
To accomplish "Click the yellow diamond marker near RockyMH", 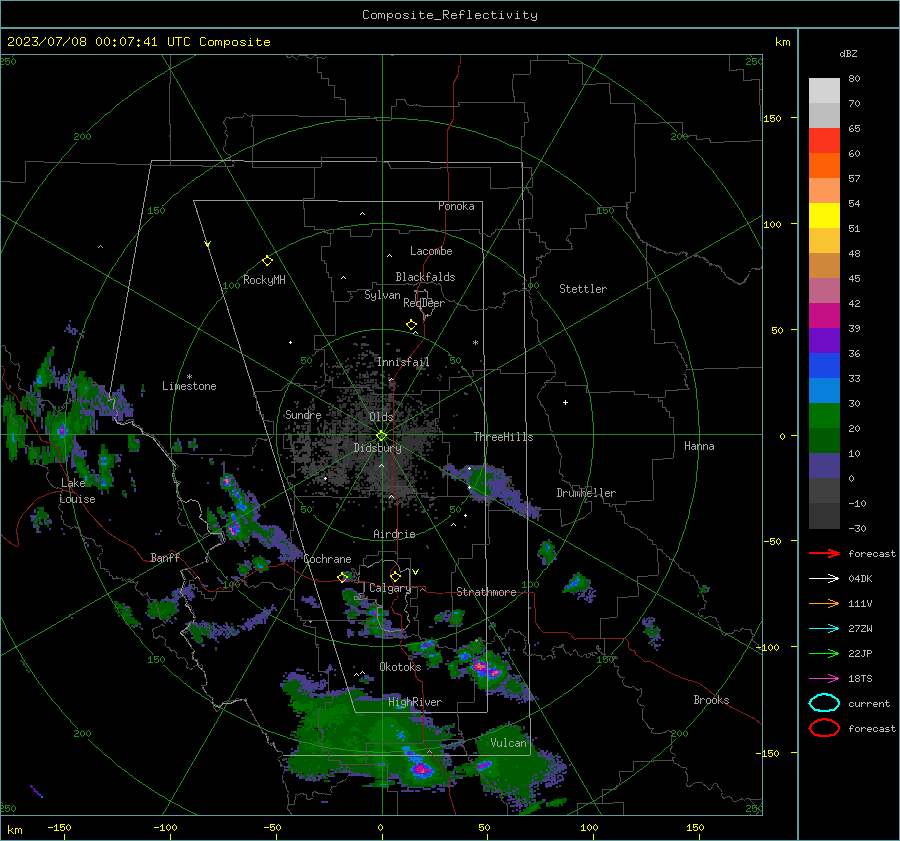I will point(267,261).
